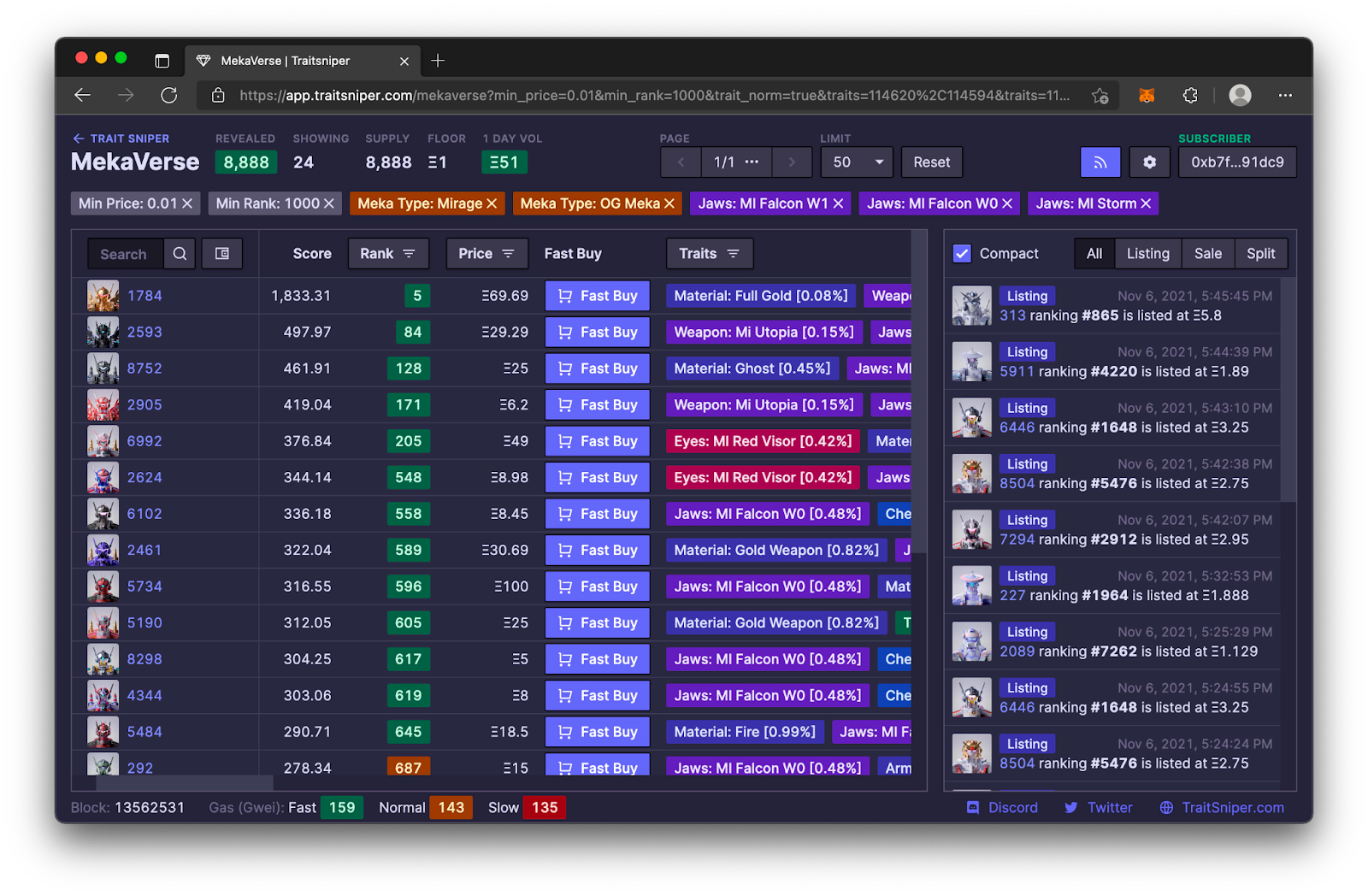Go to previous results page

coord(681,162)
